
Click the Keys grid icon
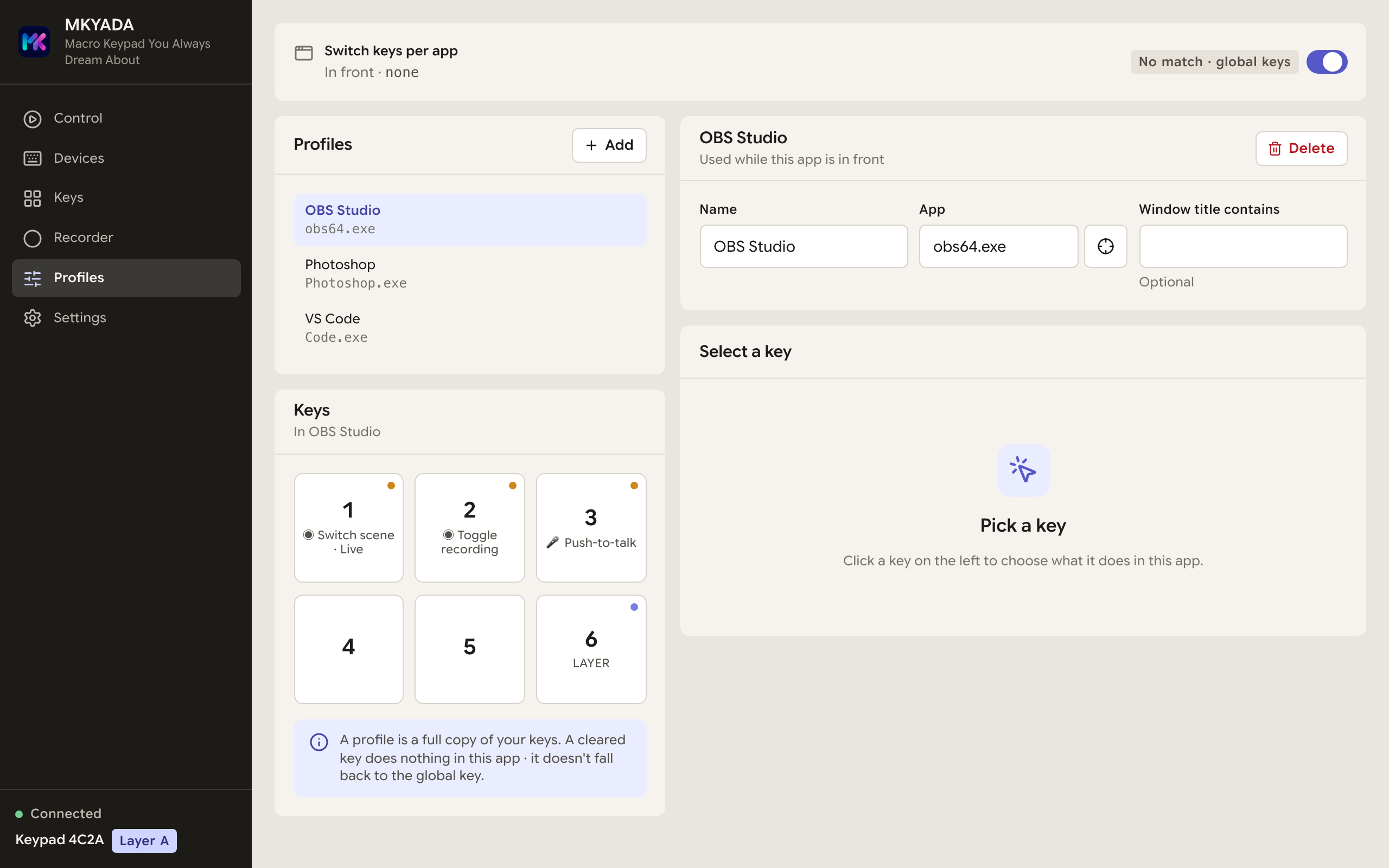[x=33, y=198]
